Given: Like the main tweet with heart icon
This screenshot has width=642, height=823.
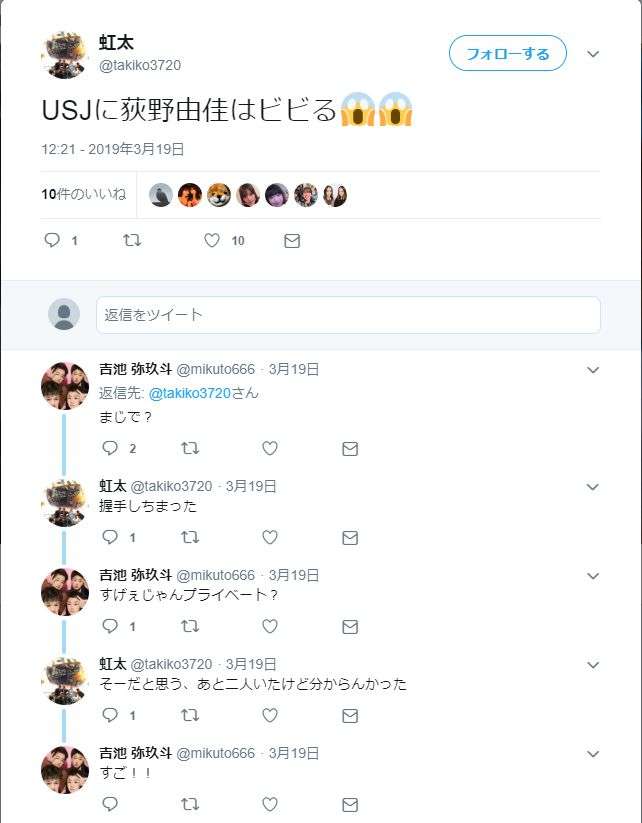Looking at the screenshot, I should coord(212,240).
